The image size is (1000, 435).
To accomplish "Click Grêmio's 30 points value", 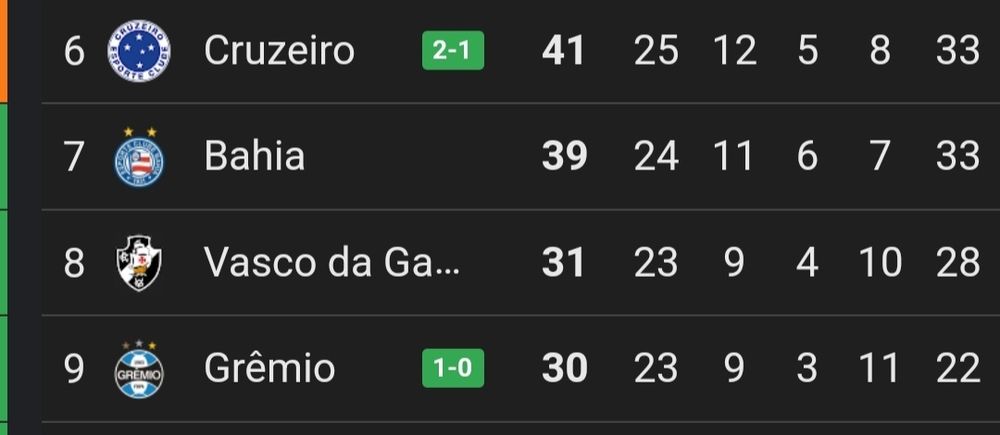I will 564,368.
